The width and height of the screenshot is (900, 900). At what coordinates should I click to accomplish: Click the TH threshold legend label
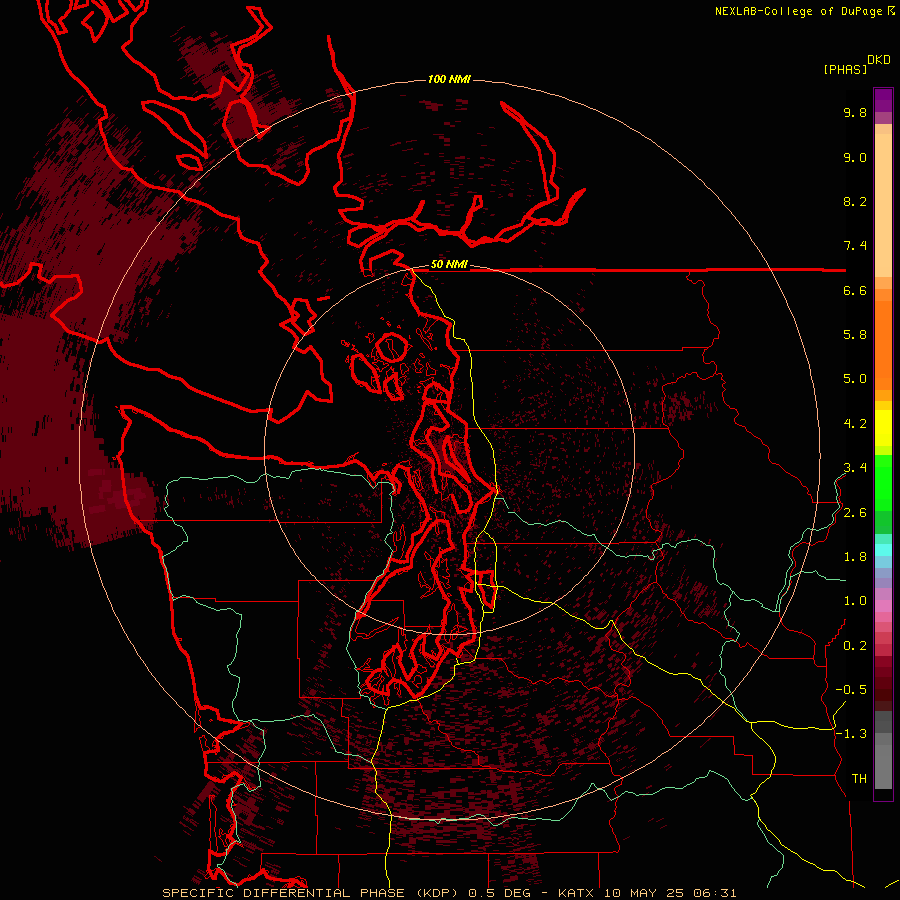(859, 779)
